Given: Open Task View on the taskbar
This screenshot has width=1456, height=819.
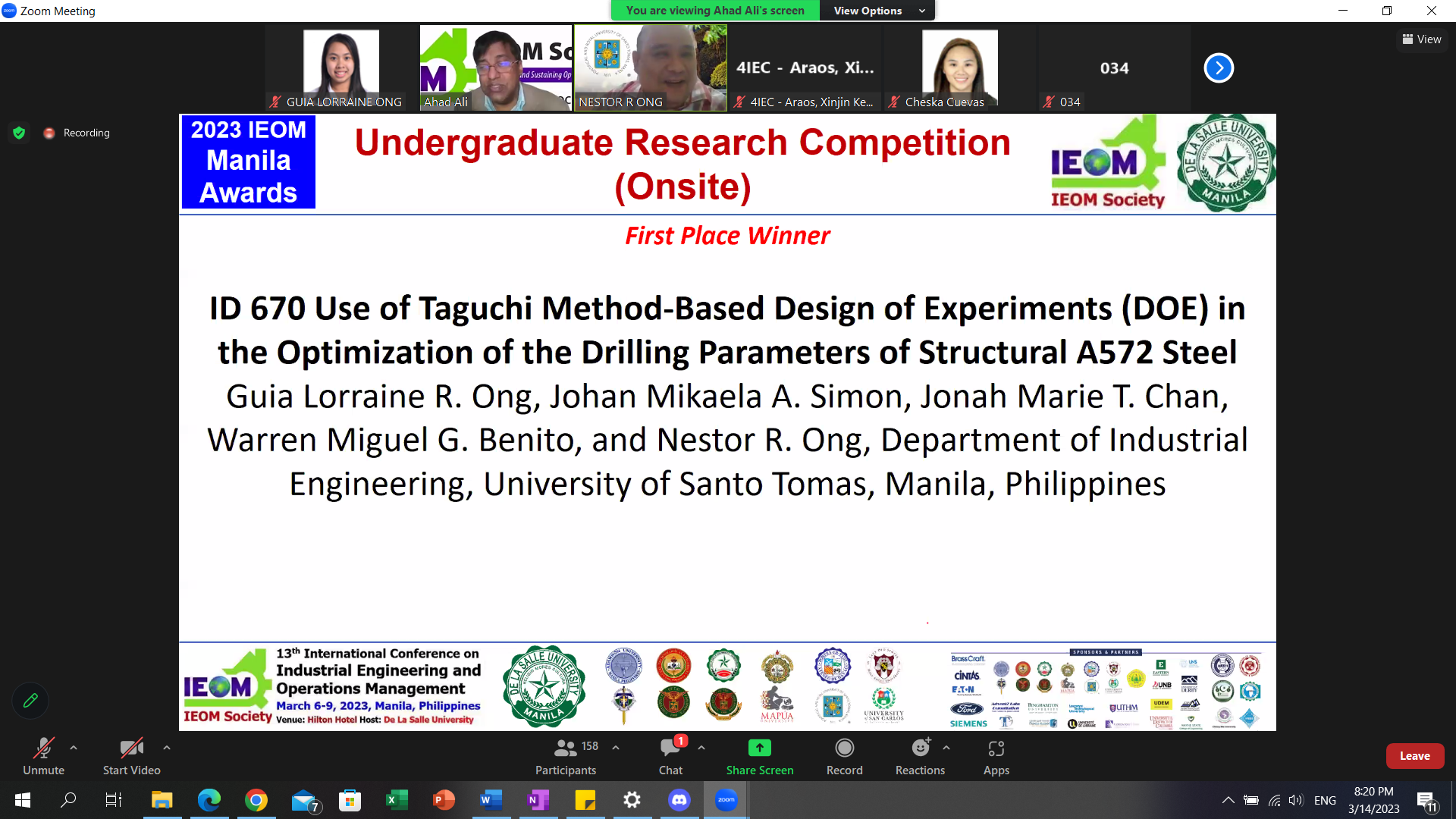Looking at the screenshot, I should tap(114, 800).
